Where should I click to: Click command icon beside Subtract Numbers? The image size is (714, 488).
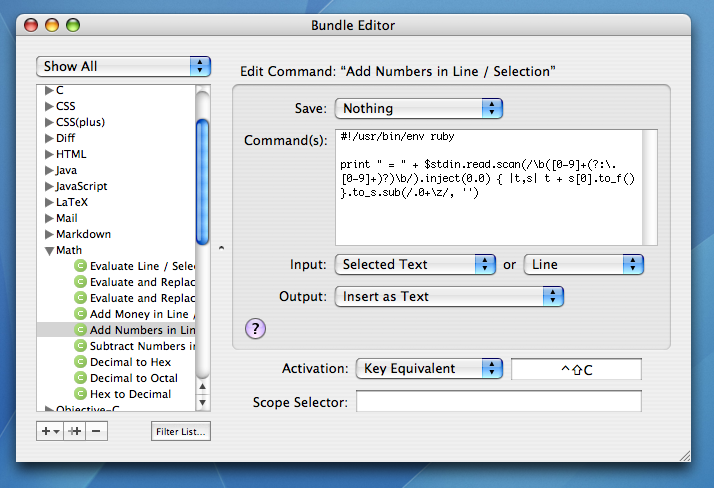[80, 346]
